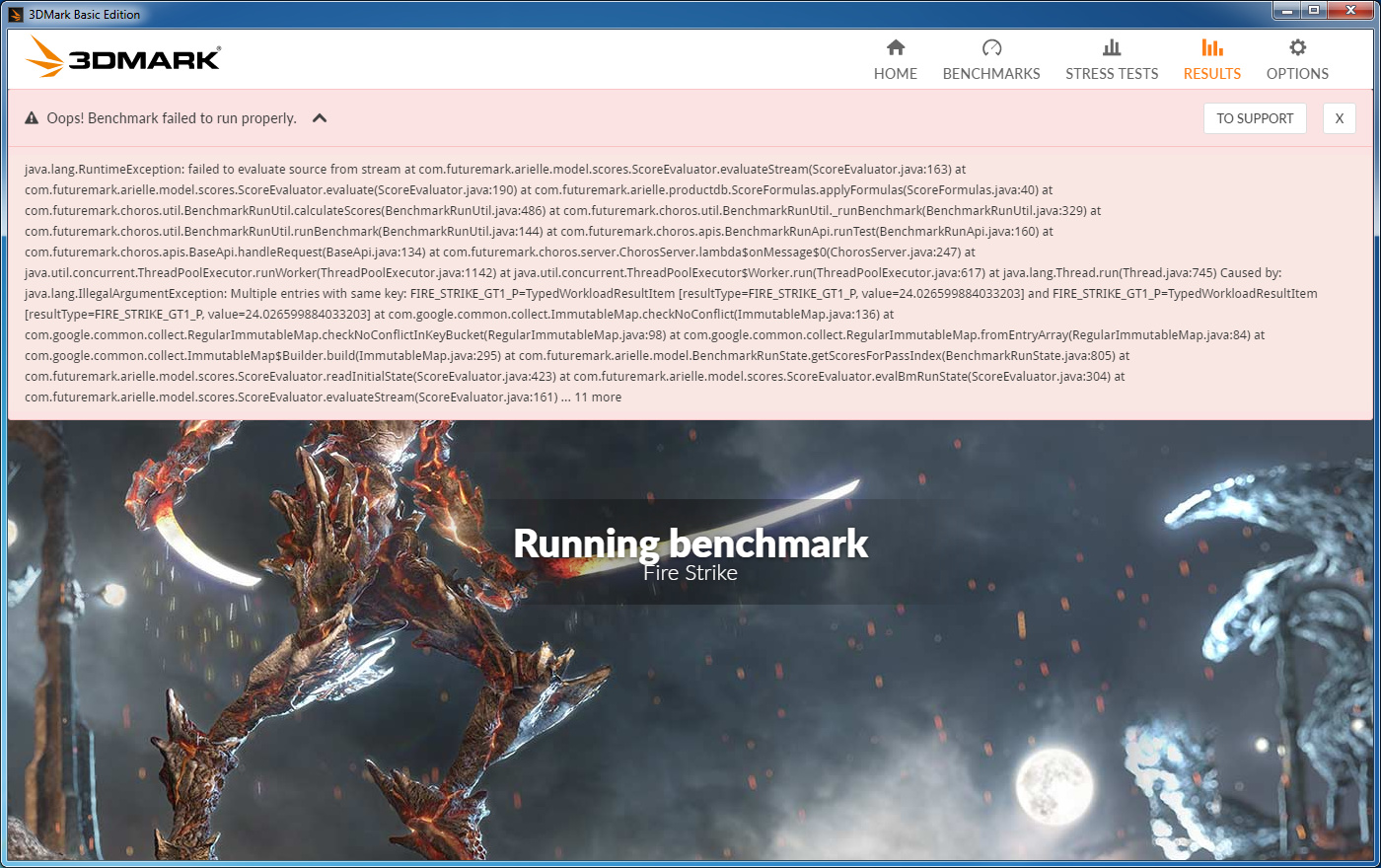Click the java.lang.RuntimeException stack trace text

671,283
